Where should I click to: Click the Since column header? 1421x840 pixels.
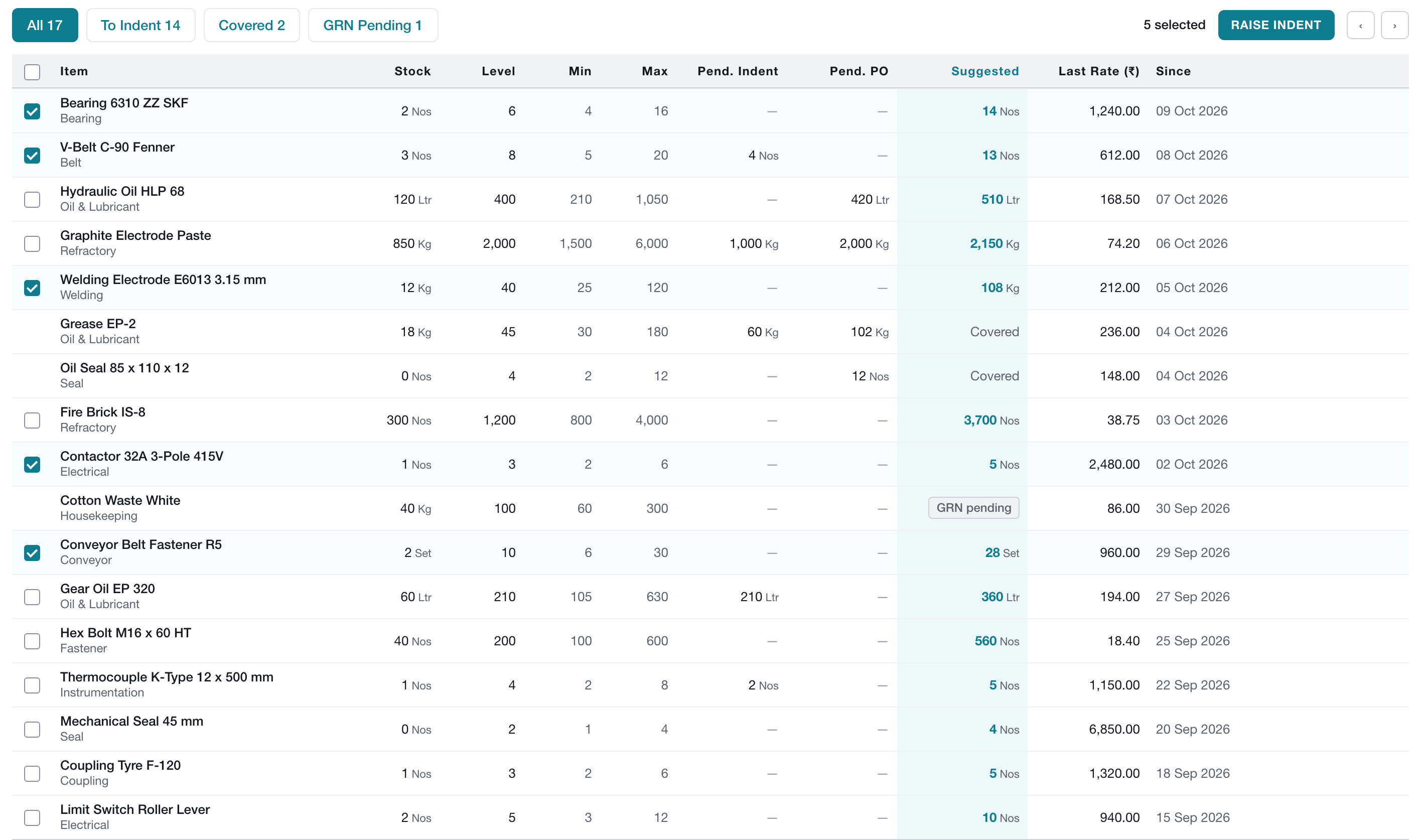(x=1173, y=71)
